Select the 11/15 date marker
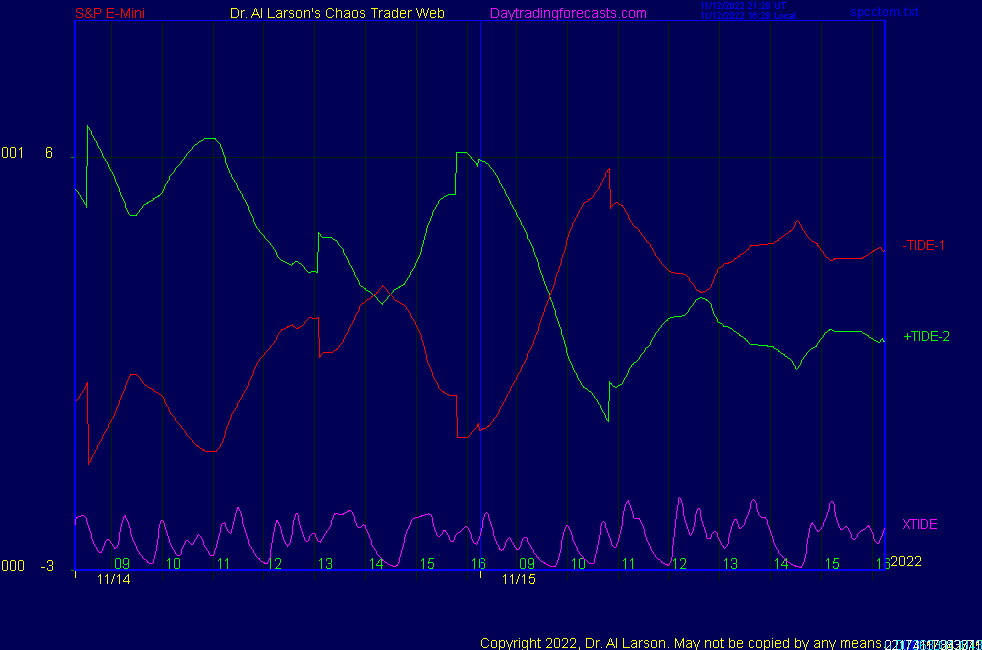The width and height of the screenshot is (982, 650). 518,579
